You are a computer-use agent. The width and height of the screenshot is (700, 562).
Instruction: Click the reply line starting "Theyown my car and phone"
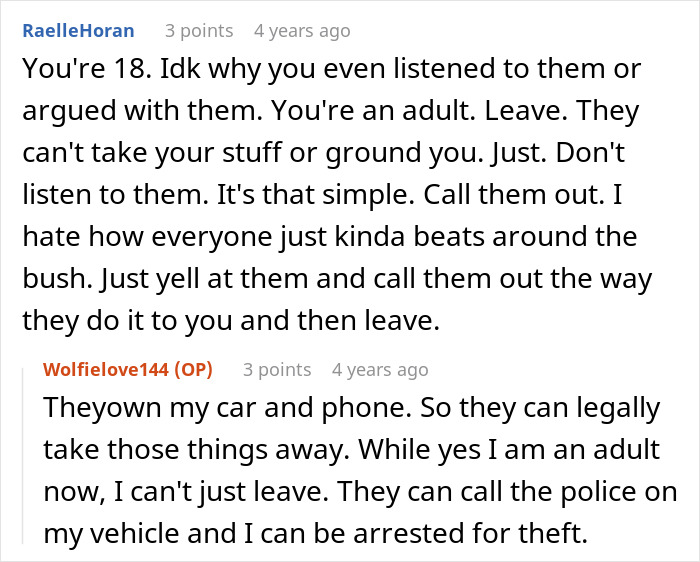352,409
